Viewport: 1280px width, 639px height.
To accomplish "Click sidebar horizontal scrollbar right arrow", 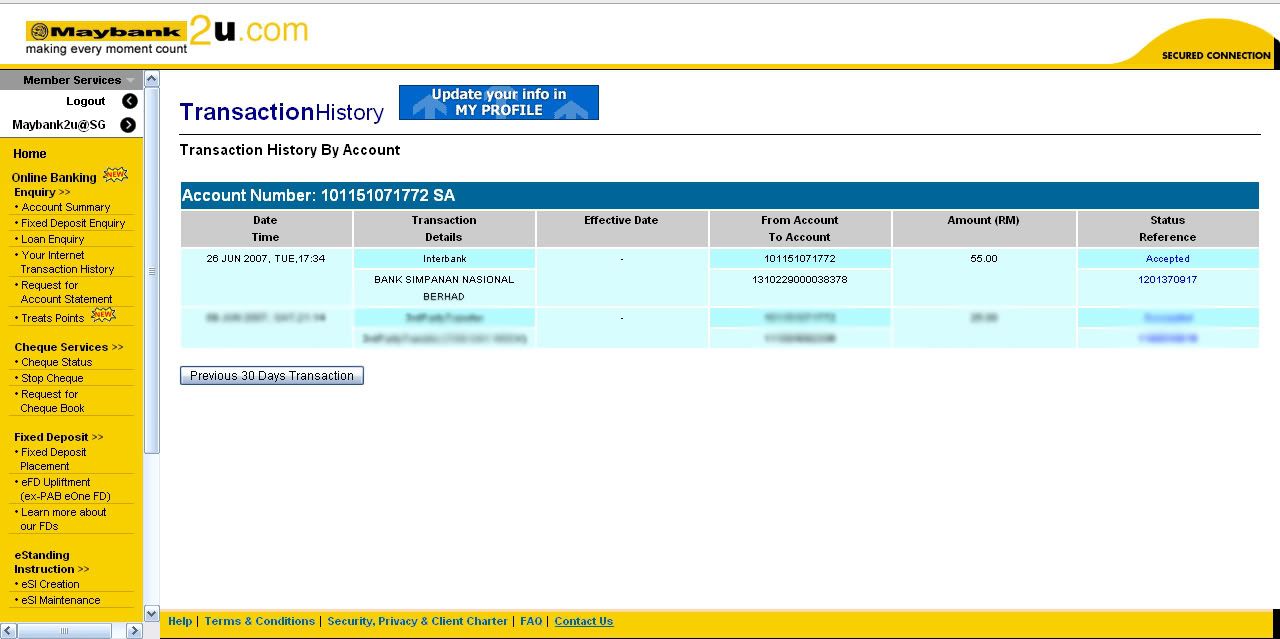I will point(134,631).
